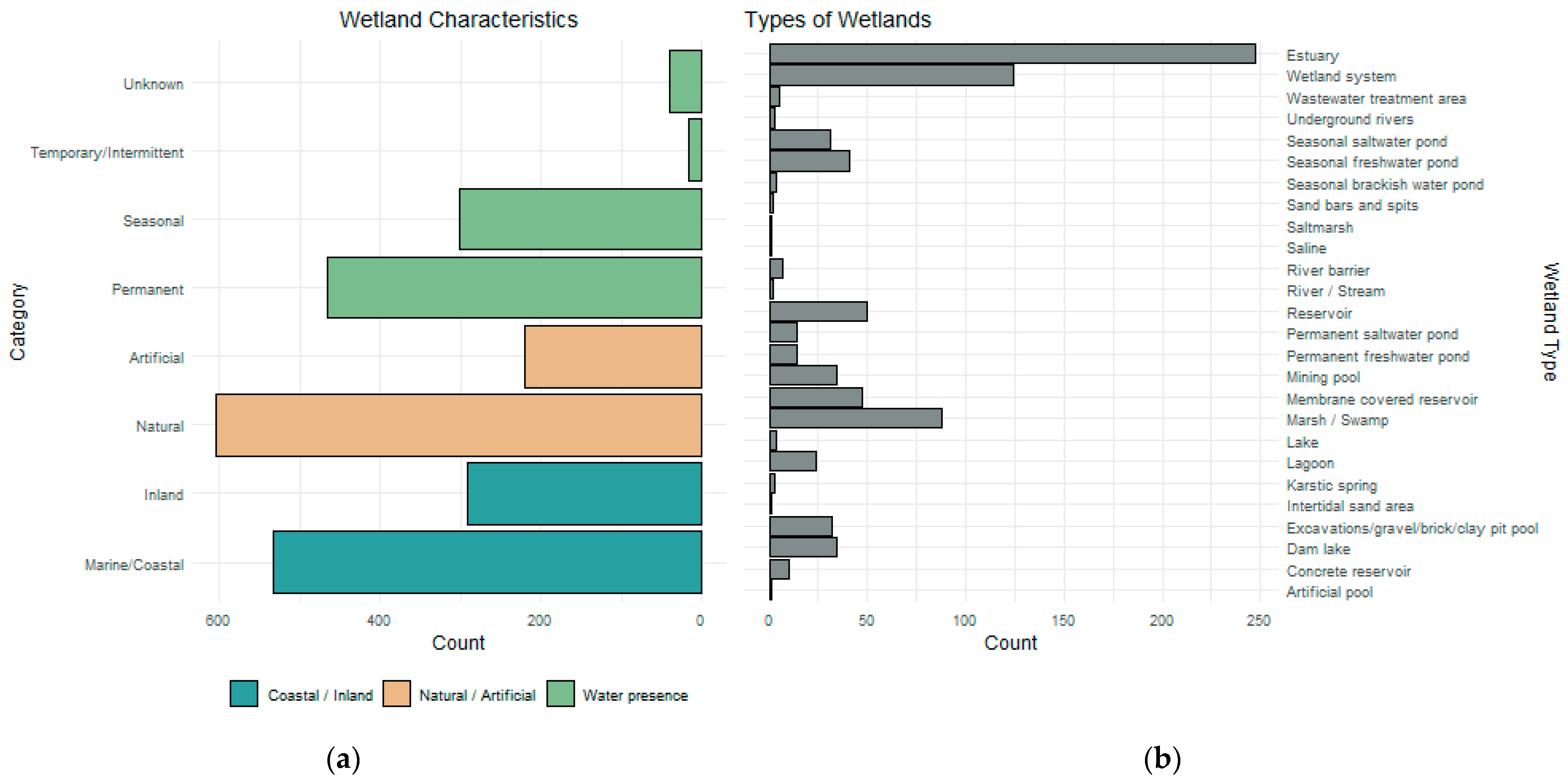Click the Reservoir bar
The width and height of the screenshot is (1568, 778).
(818, 312)
